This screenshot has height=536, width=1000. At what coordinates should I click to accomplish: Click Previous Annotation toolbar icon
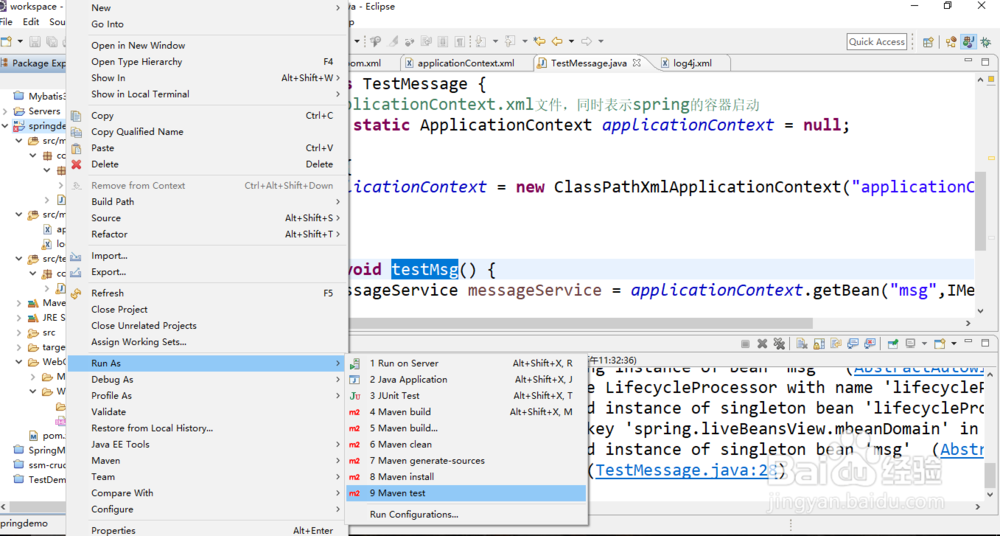pos(508,41)
